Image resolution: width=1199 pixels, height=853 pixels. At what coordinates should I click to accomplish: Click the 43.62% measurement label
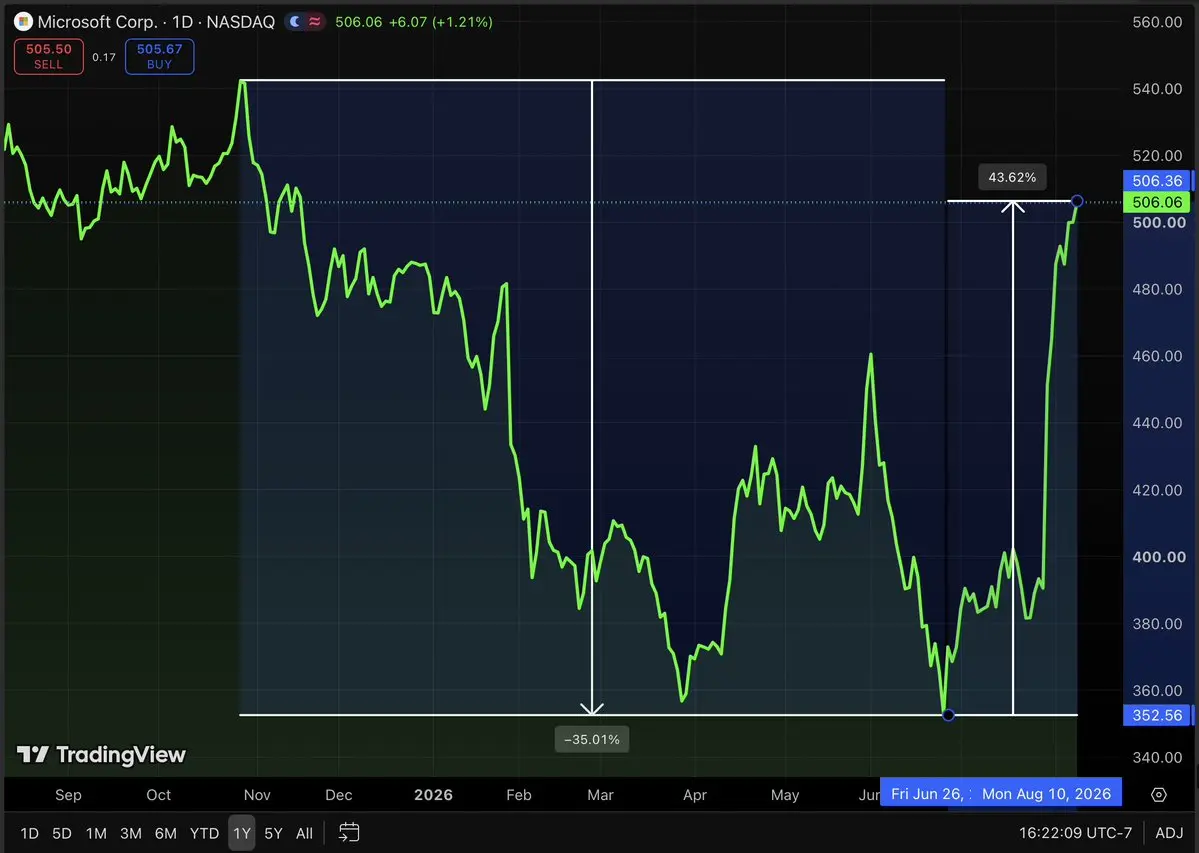pos(1012,177)
